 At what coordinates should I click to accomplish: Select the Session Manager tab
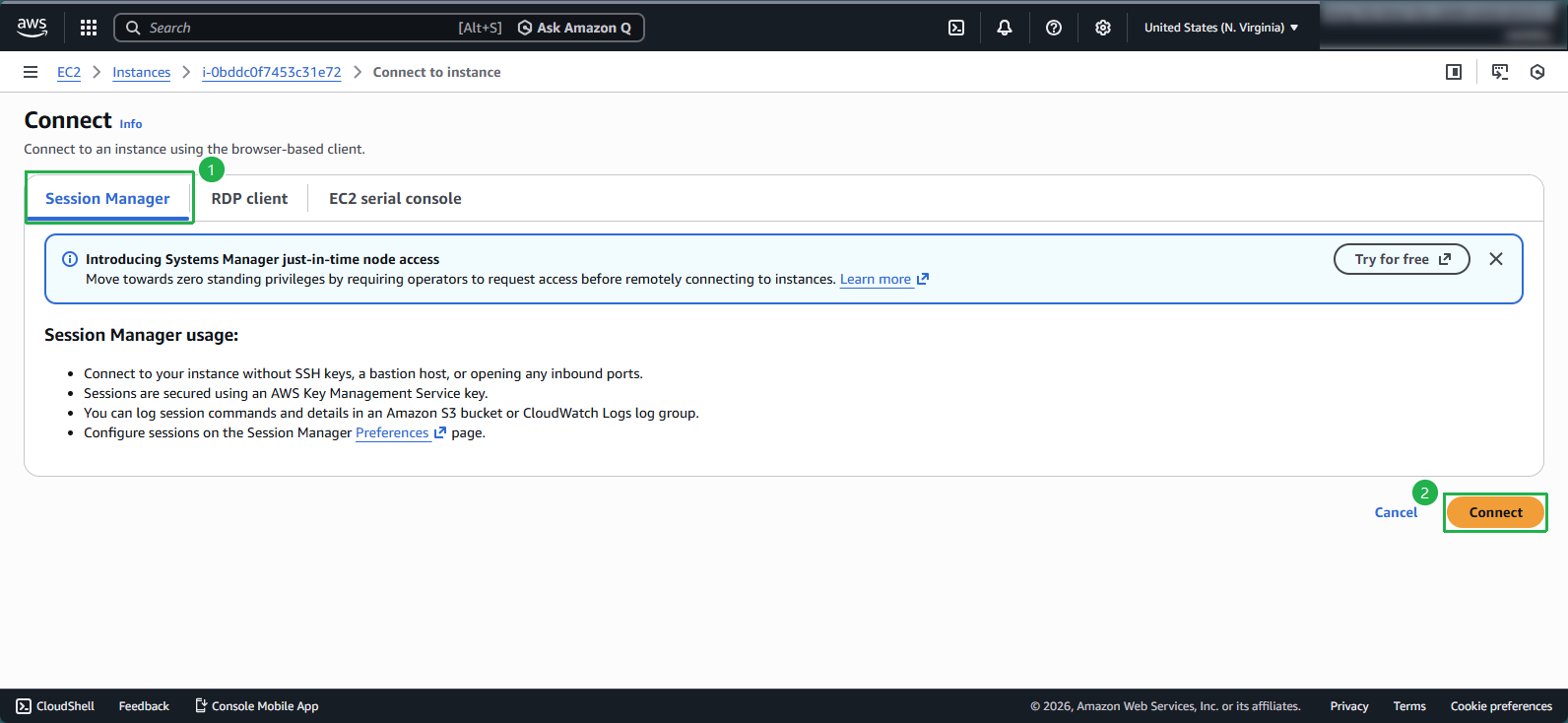click(x=107, y=198)
